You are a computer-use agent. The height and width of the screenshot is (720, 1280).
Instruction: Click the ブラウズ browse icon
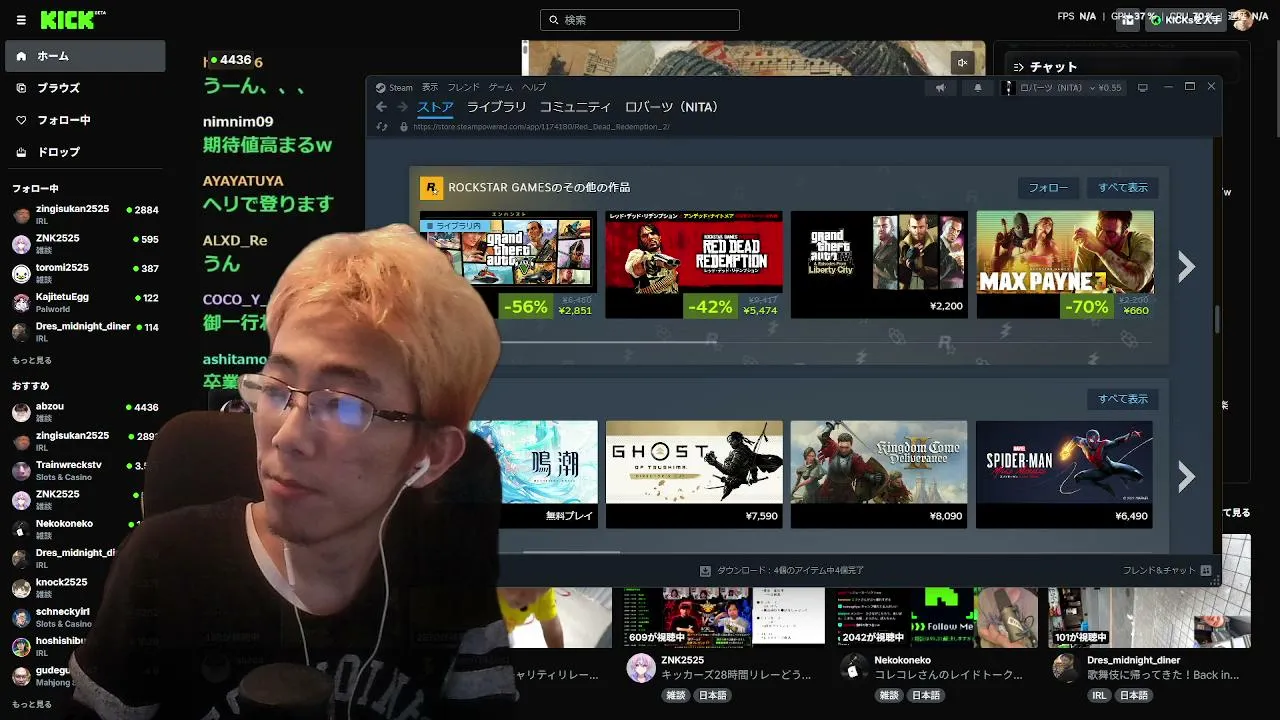22,88
